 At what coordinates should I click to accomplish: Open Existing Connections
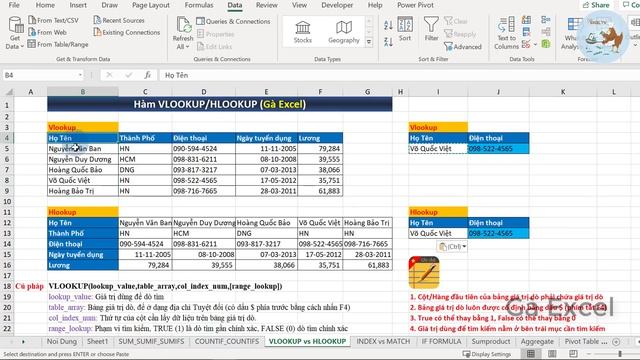coord(127,32)
